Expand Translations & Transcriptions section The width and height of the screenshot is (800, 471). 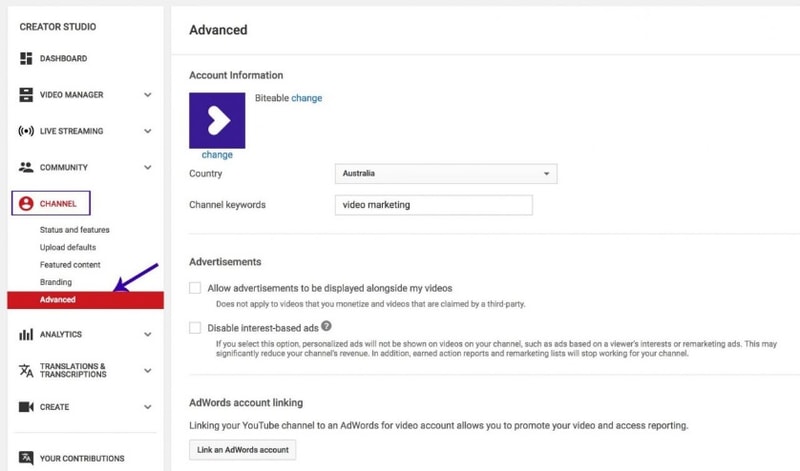click(x=147, y=370)
